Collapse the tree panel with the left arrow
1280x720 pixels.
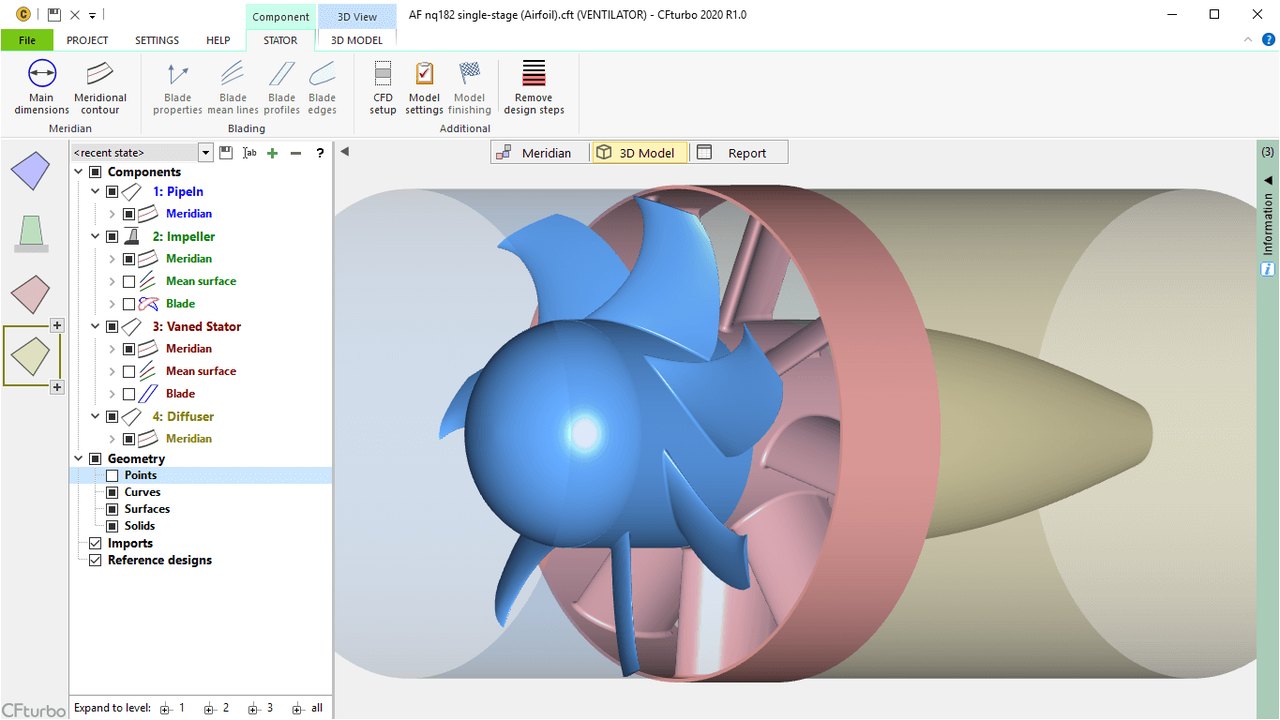[x=344, y=152]
